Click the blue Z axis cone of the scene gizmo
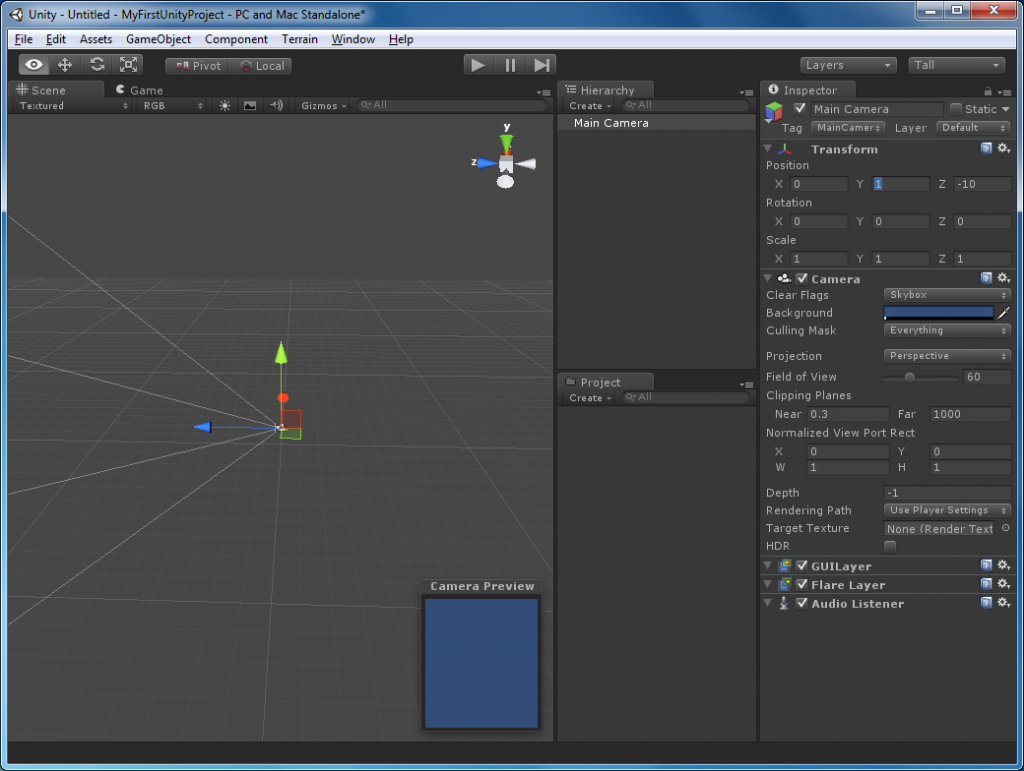 coord(487,163)
